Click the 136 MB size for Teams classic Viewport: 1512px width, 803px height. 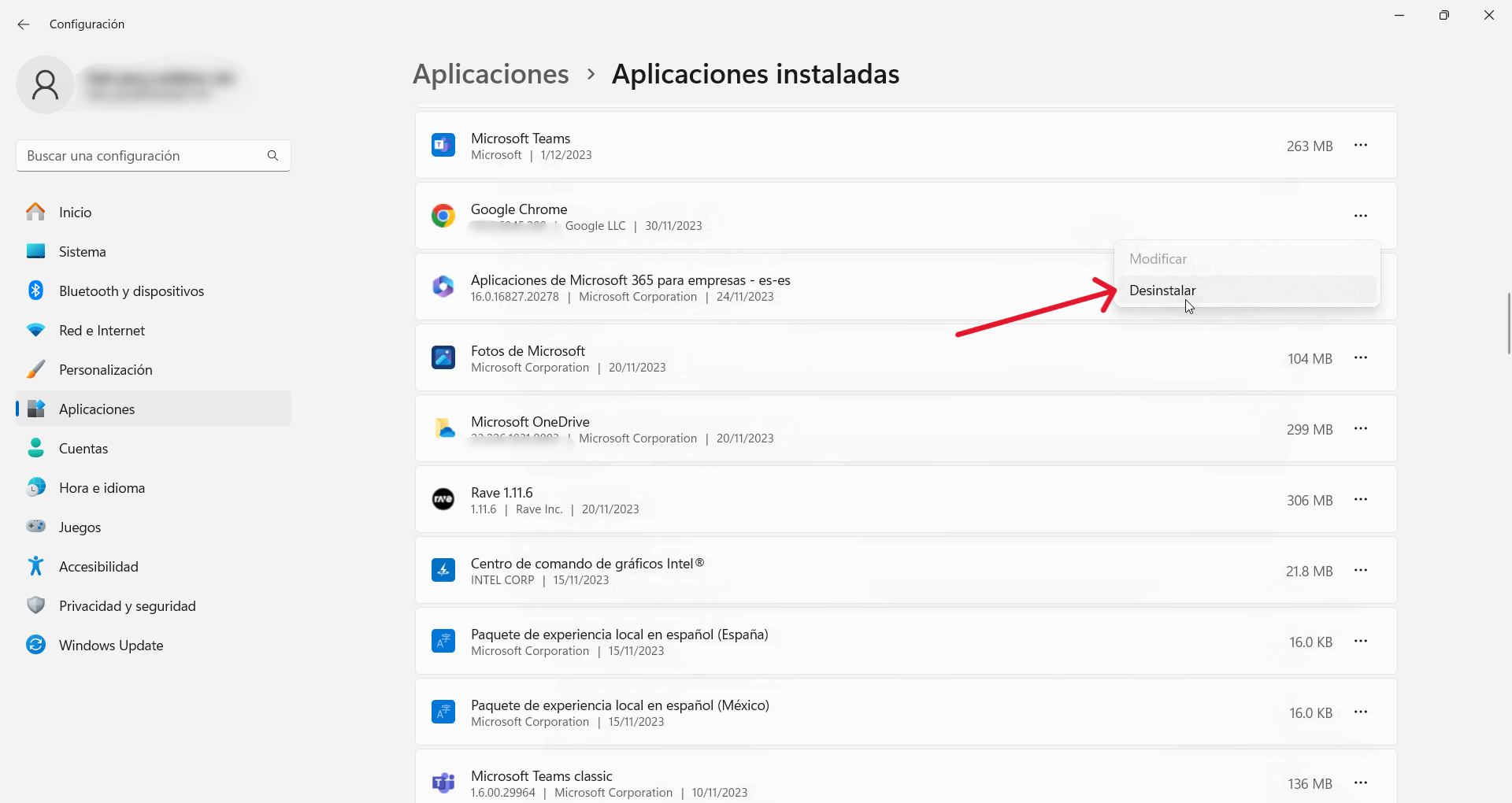click(1310, 784)
